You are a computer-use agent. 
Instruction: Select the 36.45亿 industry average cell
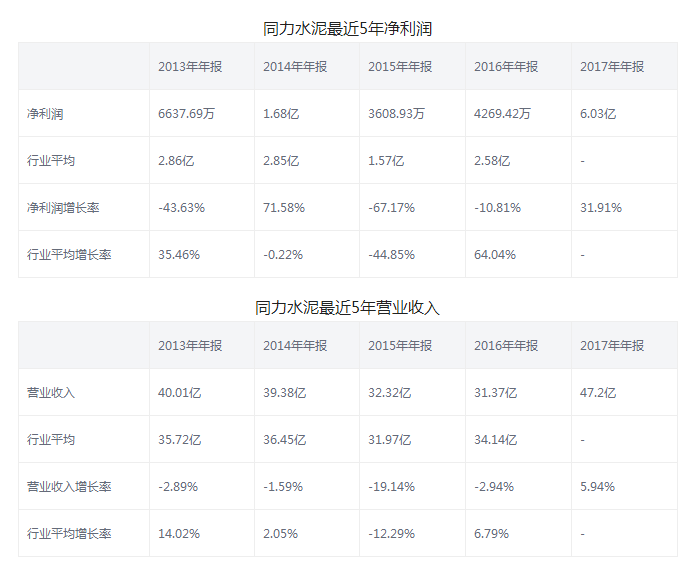pyautogui.click(x=285, y=440)
